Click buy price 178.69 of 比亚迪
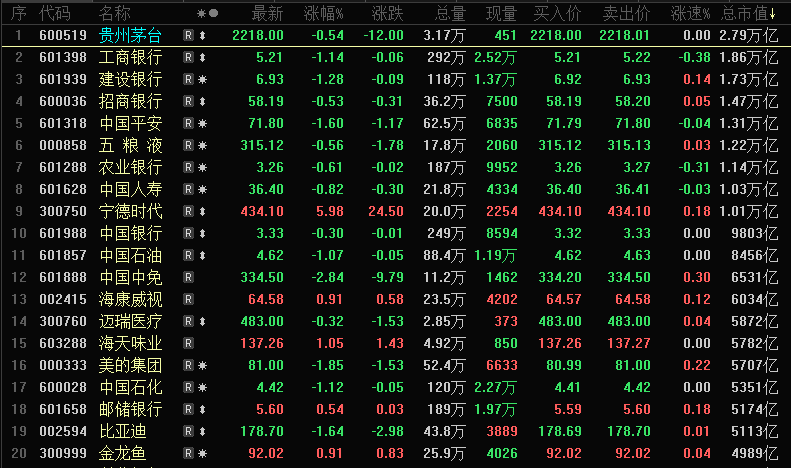This screenshot has height=468, width=791. click(560, 431)
